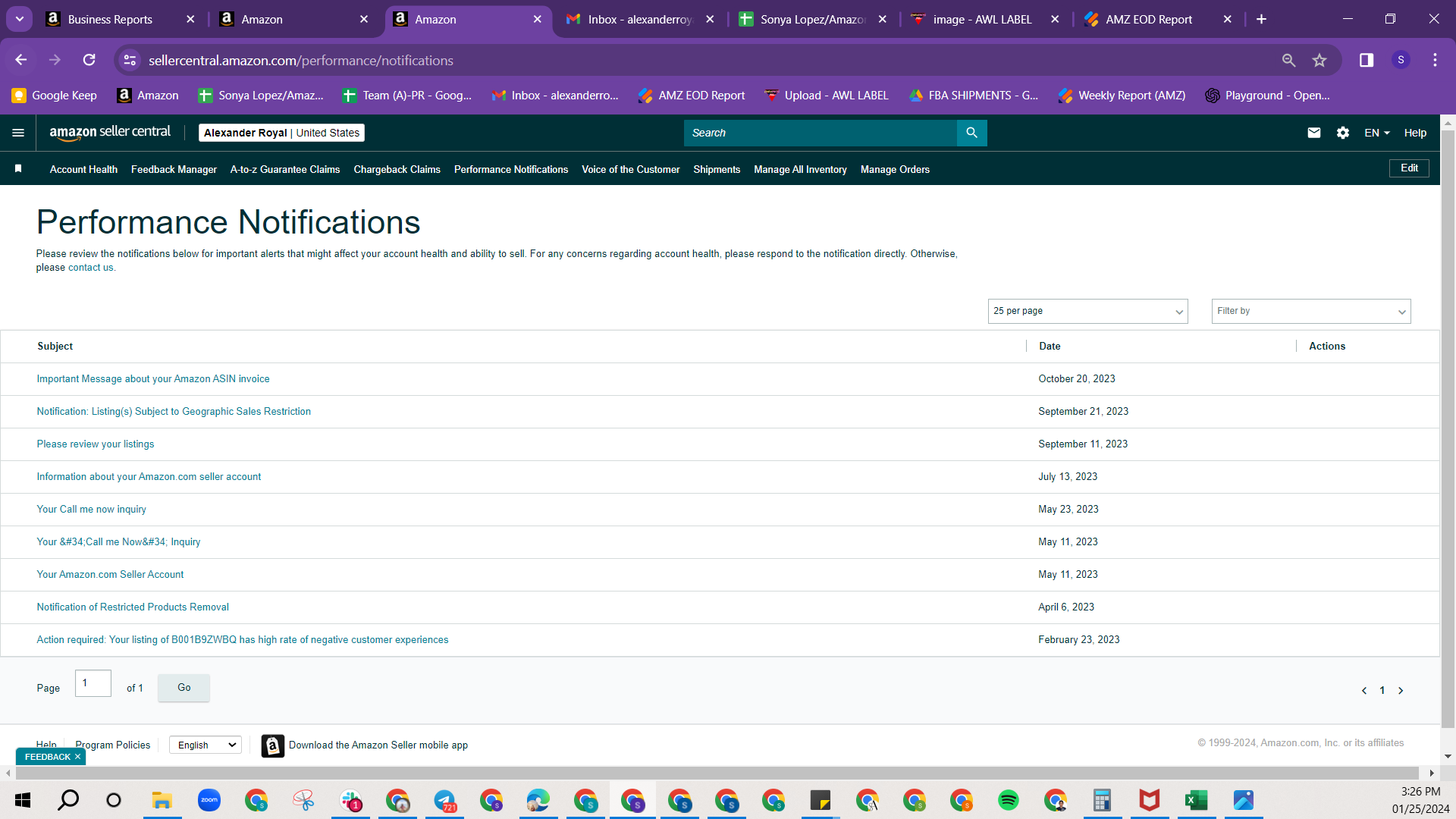Click the Seller Central search field
This screenshot has height=819, width=1456.
(x=821, y=133)
